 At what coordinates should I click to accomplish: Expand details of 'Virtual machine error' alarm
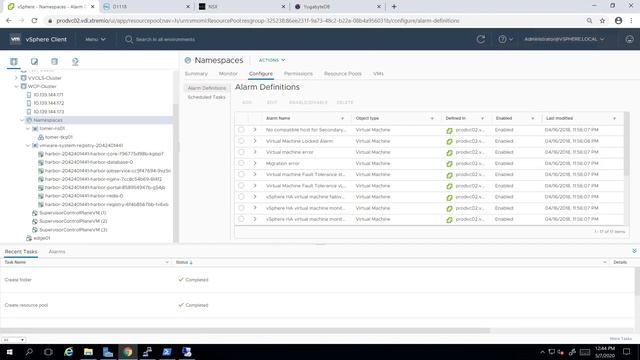pos(255,152)
